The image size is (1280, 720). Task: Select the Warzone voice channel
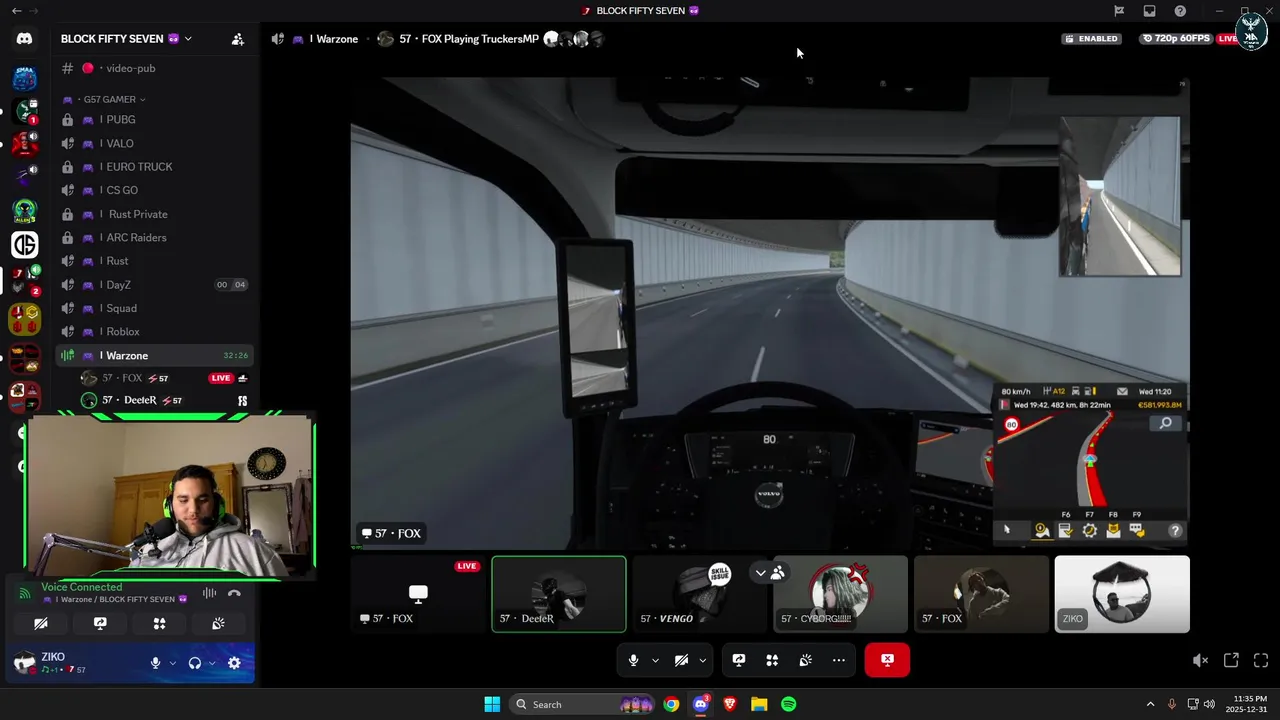click(155, 356)
